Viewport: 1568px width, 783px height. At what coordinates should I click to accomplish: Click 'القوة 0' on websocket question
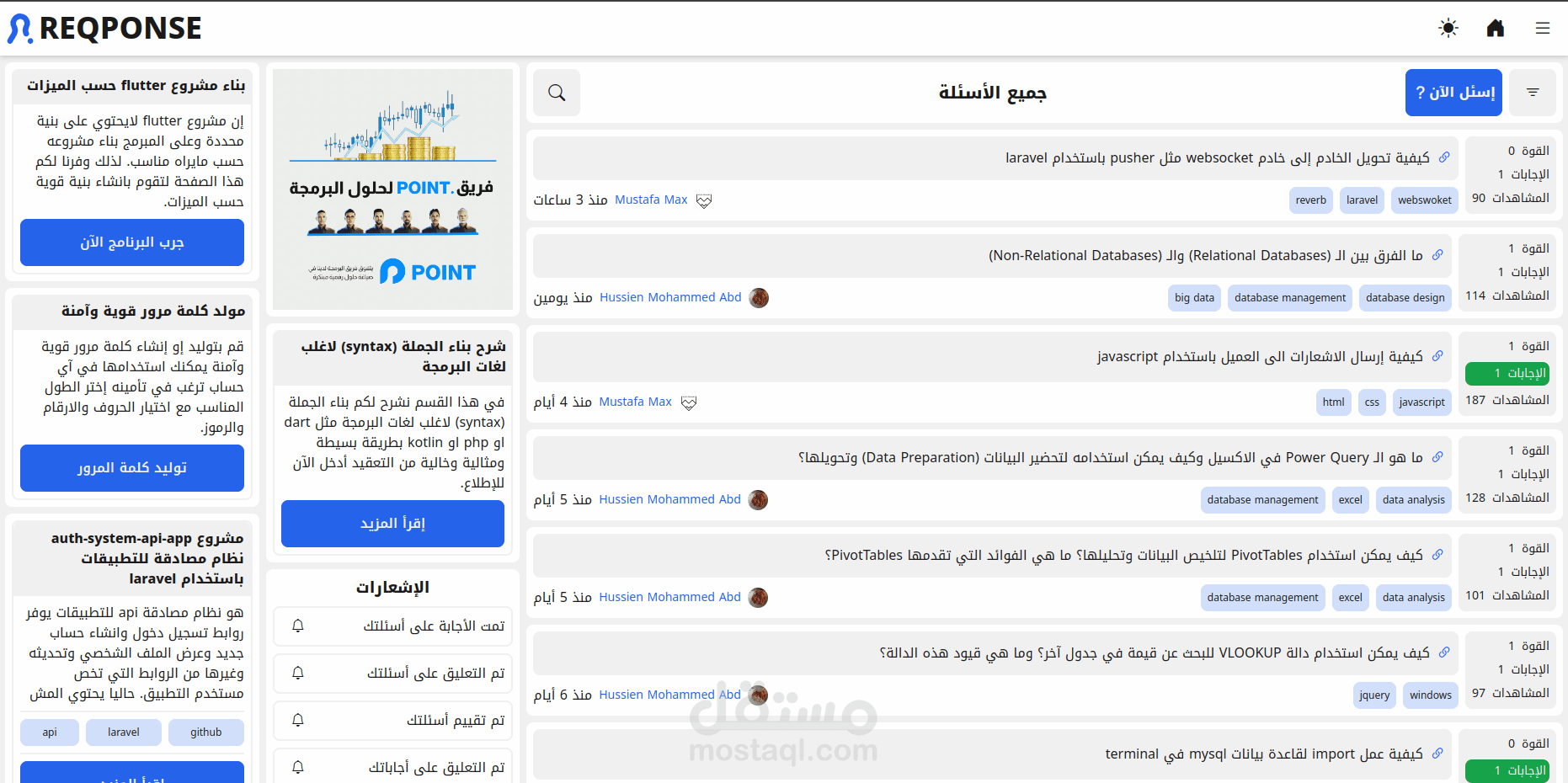click(x=1528, y=151)
